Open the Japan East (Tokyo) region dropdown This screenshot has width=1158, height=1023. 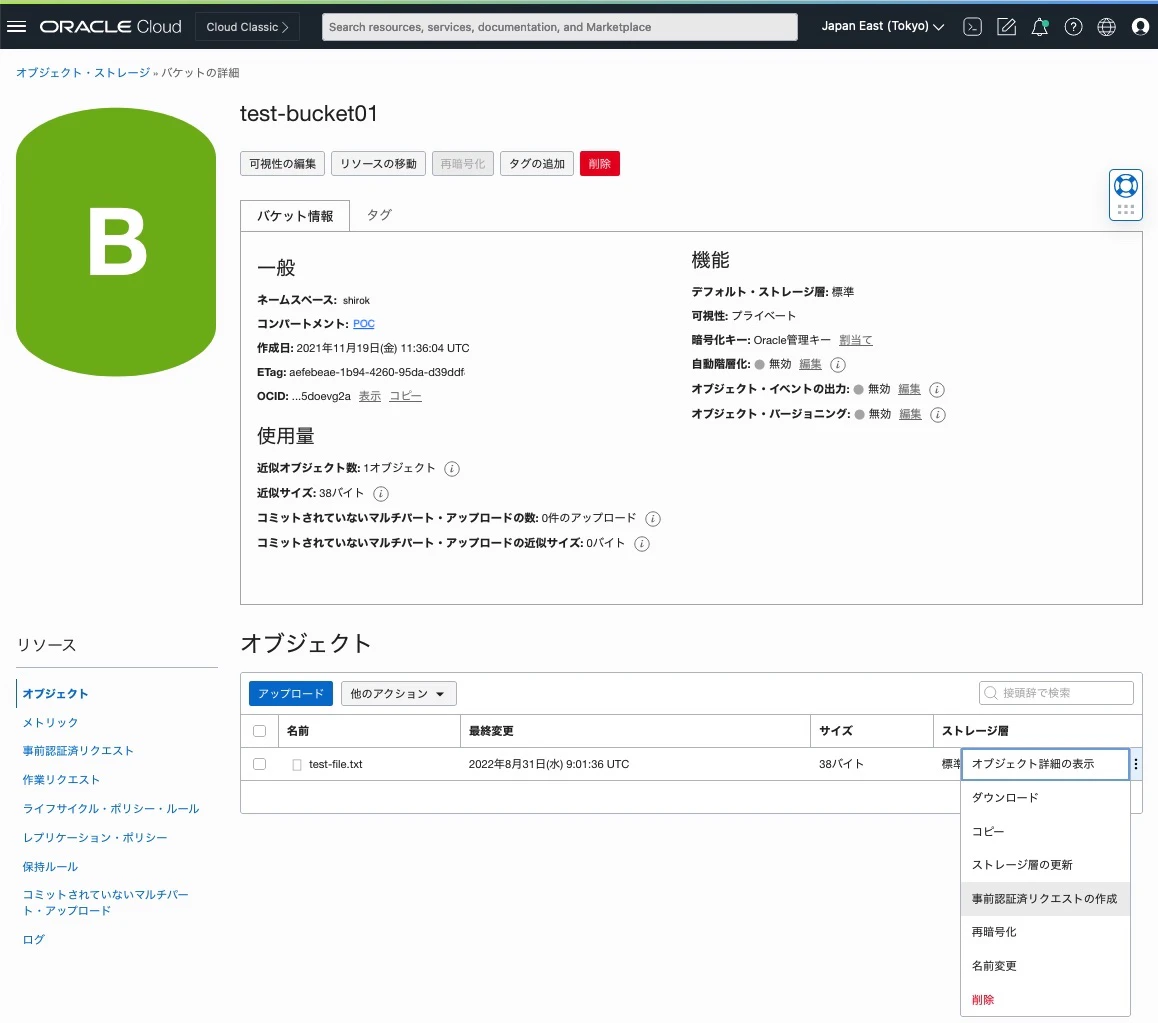coord(883,27)
